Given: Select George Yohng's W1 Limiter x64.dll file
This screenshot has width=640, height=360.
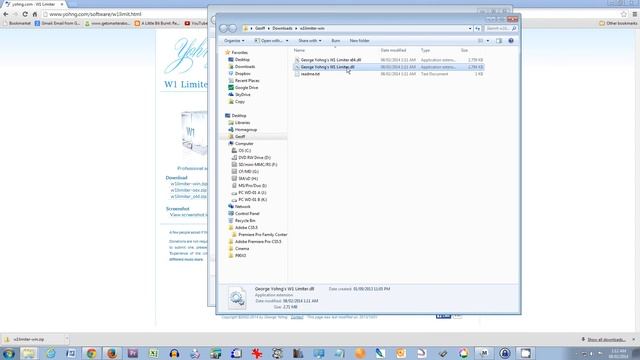Looking at the screenshot, I should click(x=389, y=60).
